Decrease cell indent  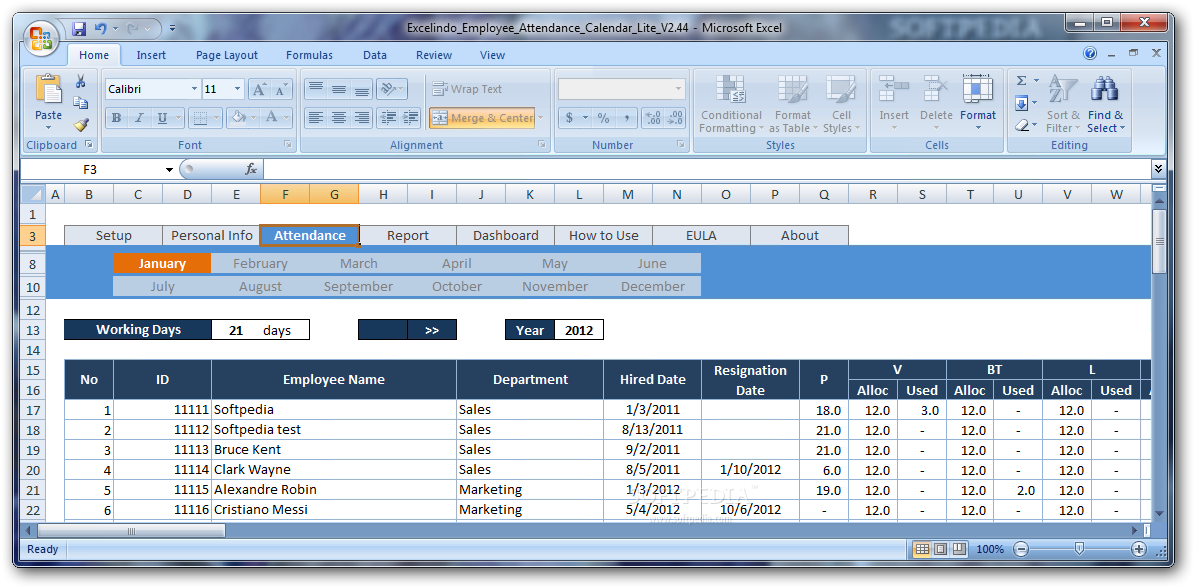pyautogui.click(x=388, y=117)
